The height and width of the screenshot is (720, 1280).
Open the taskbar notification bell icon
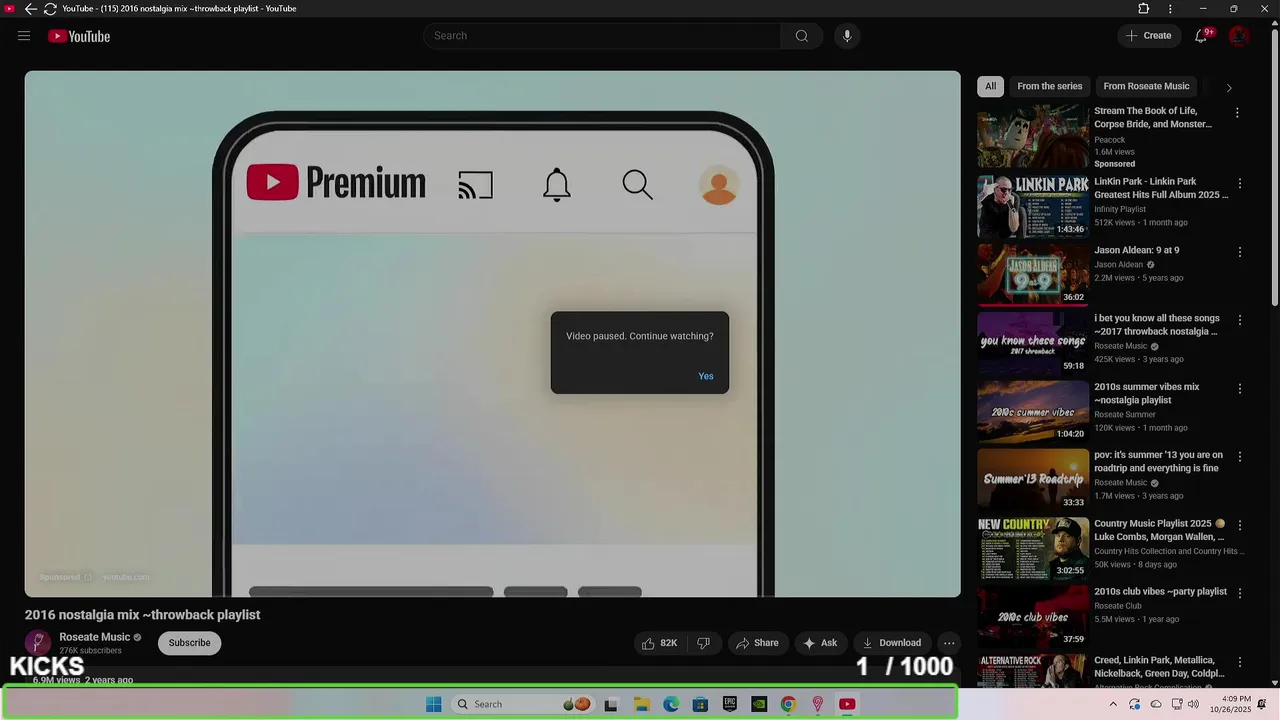[x=1262, y=704]
